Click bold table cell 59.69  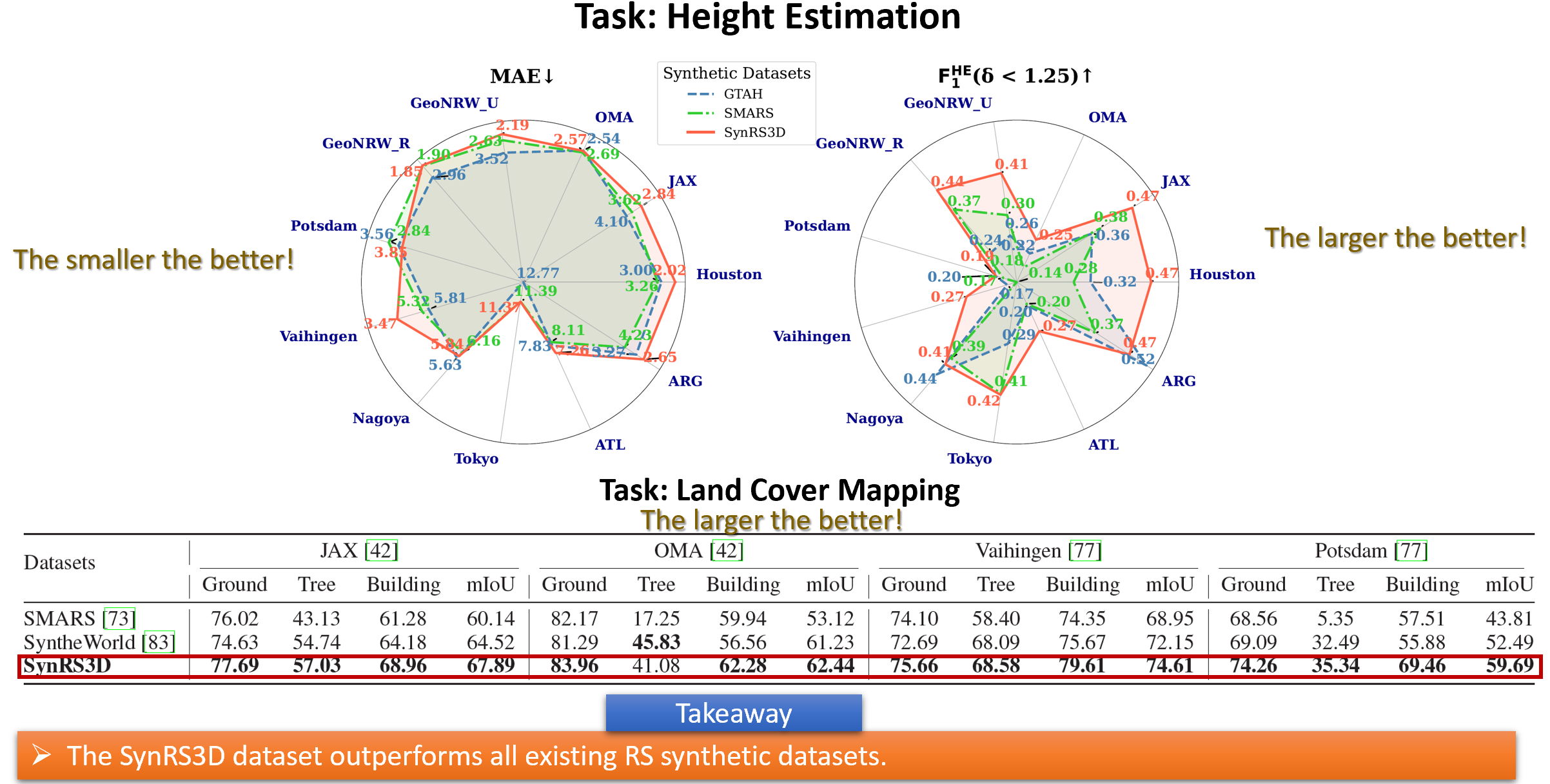[1509, 665]
